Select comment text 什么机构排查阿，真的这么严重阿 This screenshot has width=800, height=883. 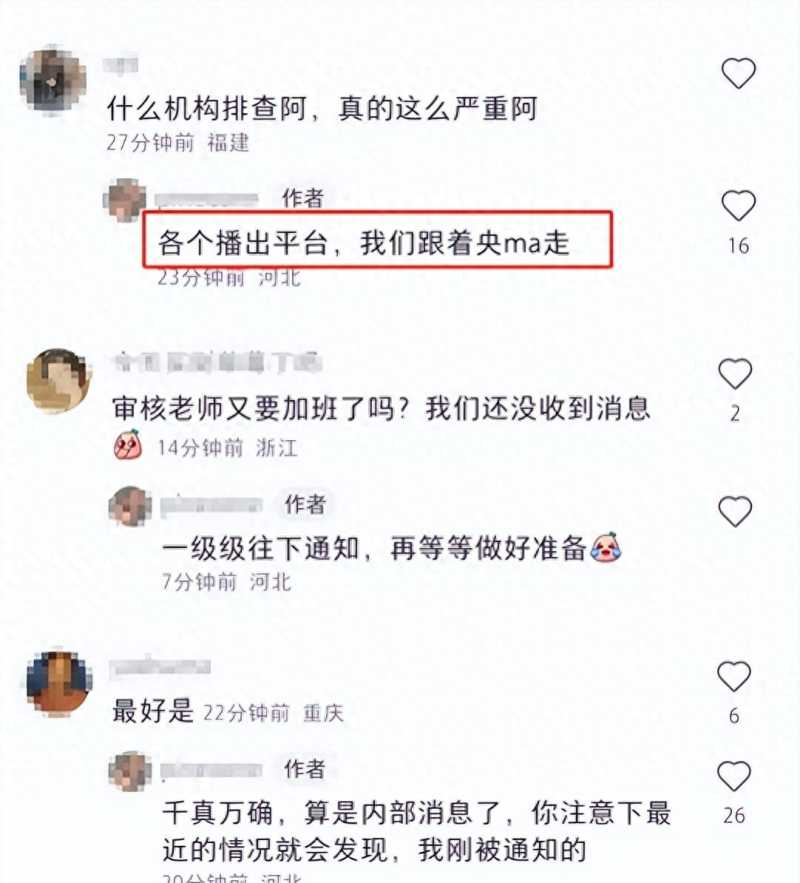pyautogui.click(x=323, y=108)
